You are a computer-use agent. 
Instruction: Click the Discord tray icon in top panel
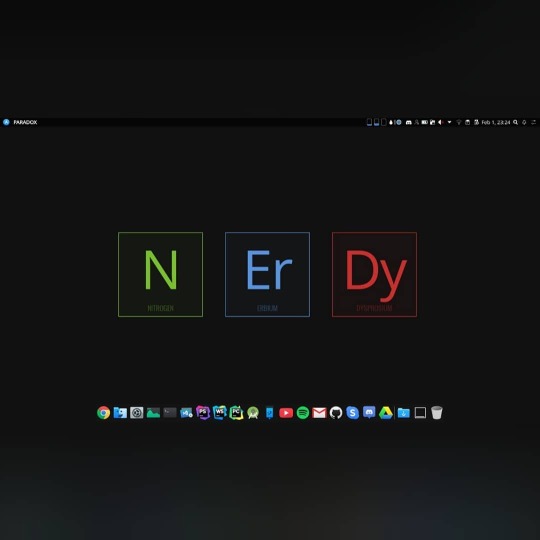point(408,122)
